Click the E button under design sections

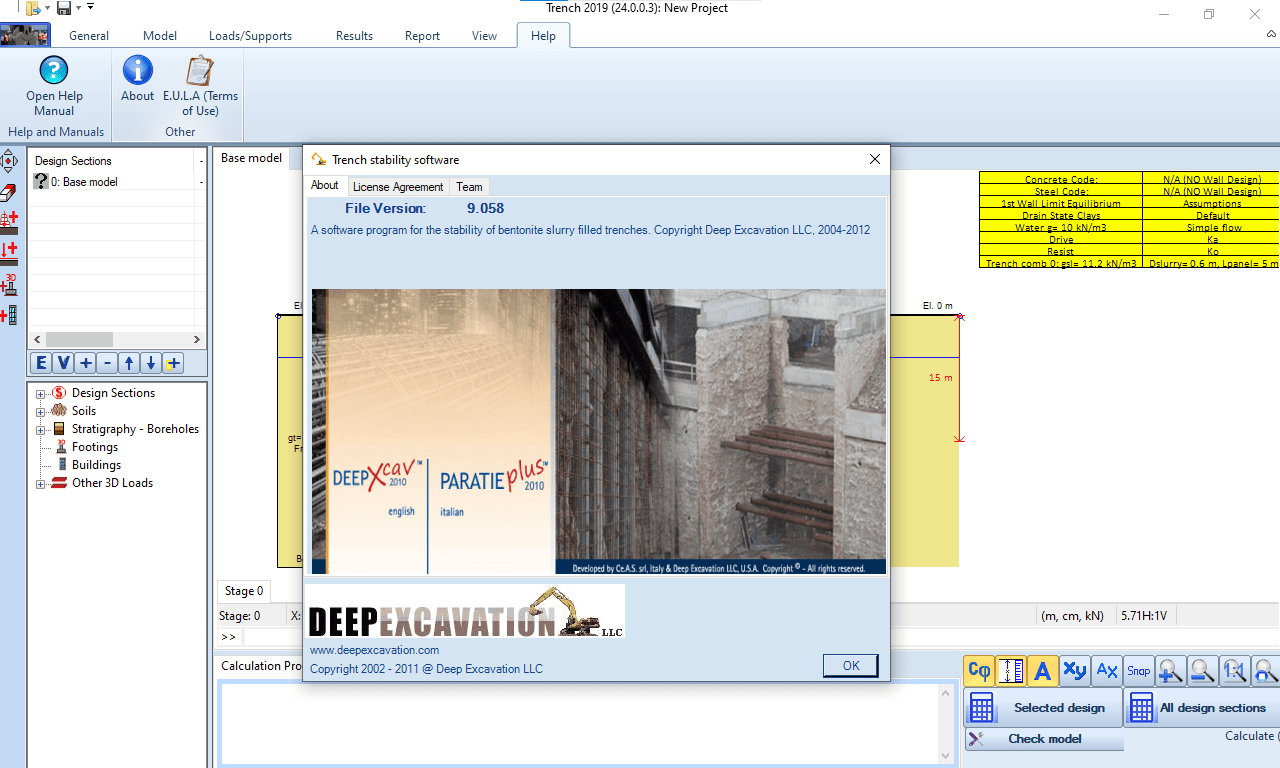pos(41,363)
